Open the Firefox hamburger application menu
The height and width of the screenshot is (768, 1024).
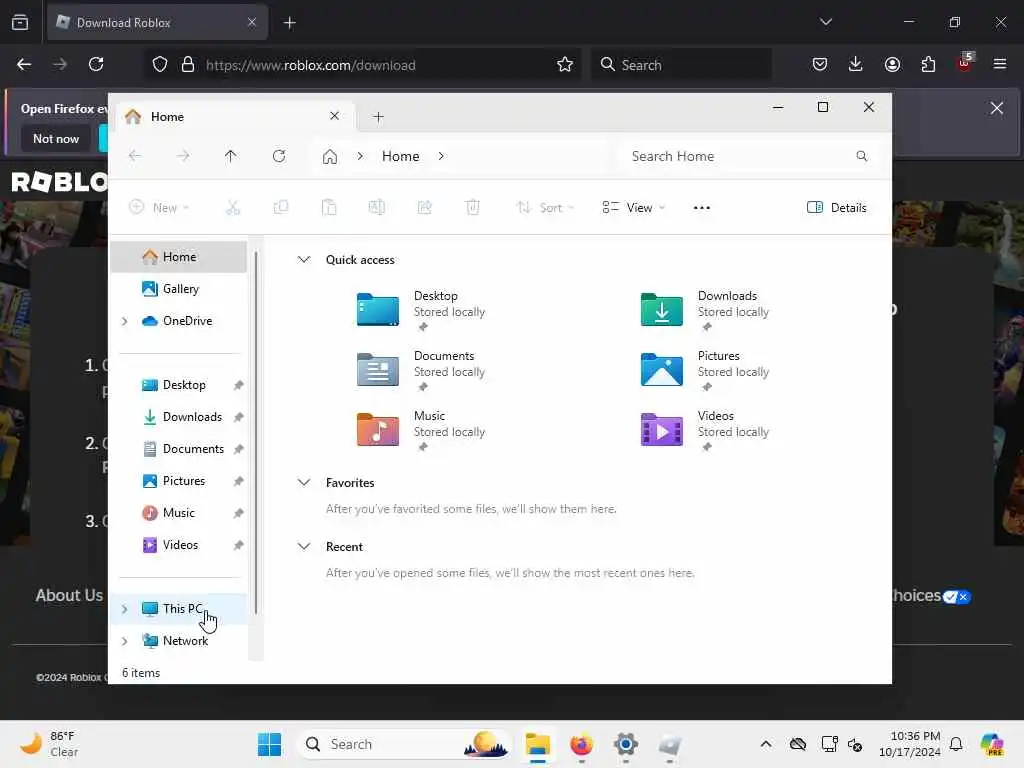pyautogui.click(x=1000, y=64)
